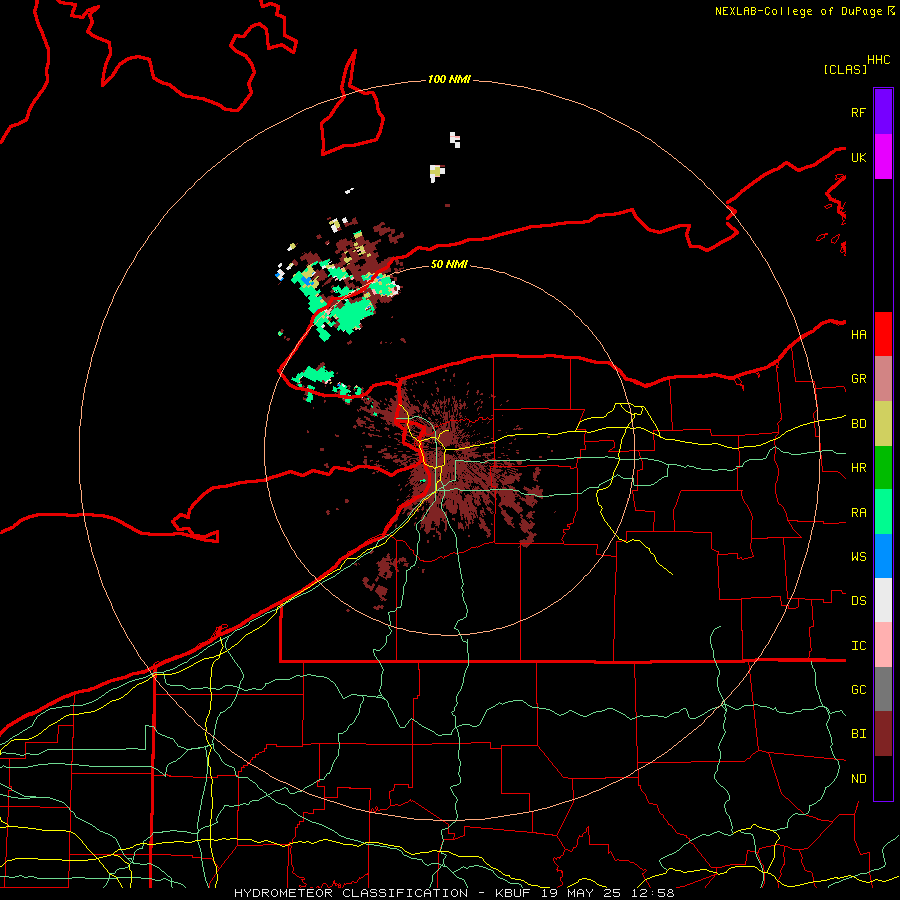Click the Hydrometeor Classification KBUF timestamp caption
900x900 pixels.
[454, 893]
